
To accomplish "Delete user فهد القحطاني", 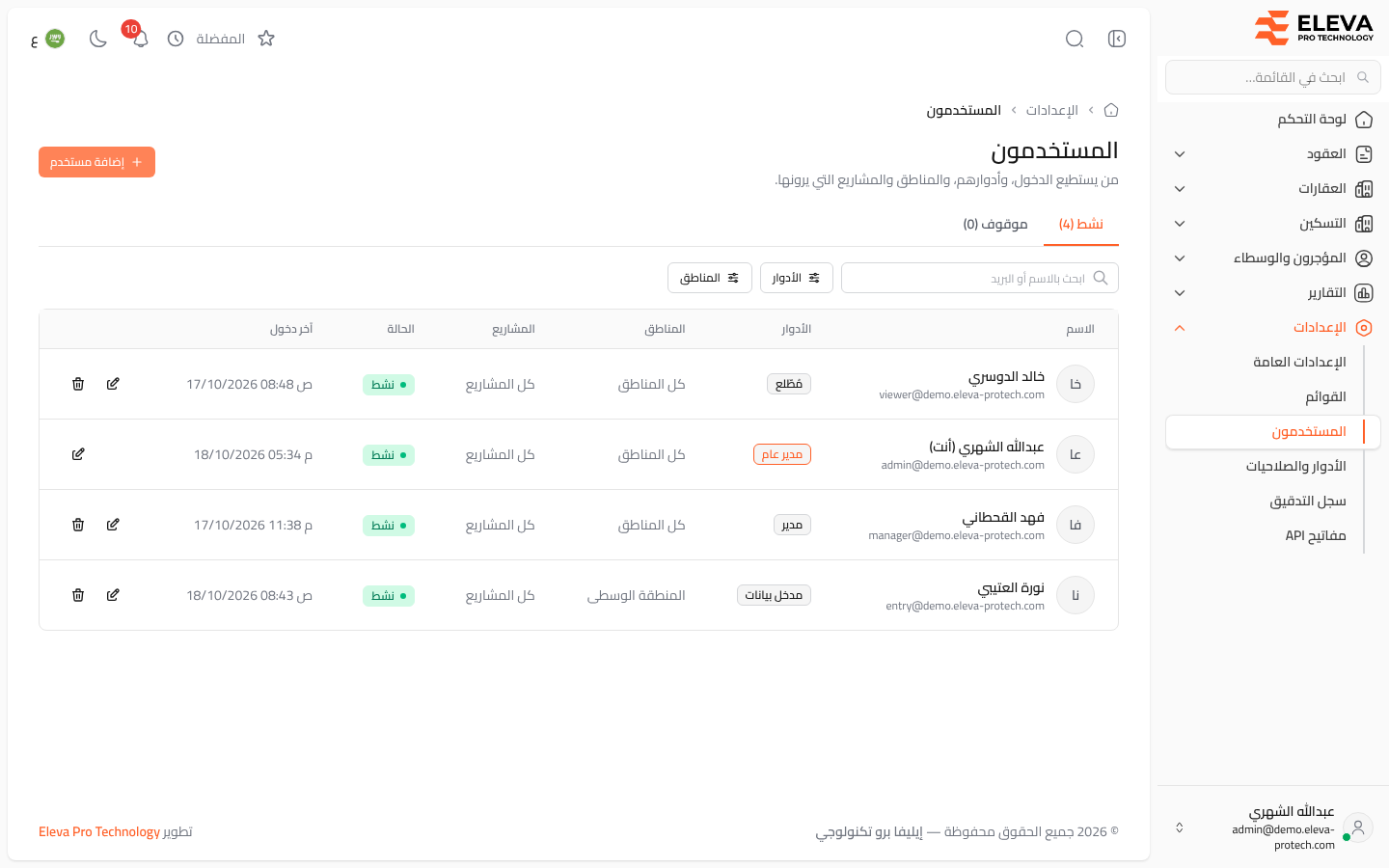I will click(78, 525).
